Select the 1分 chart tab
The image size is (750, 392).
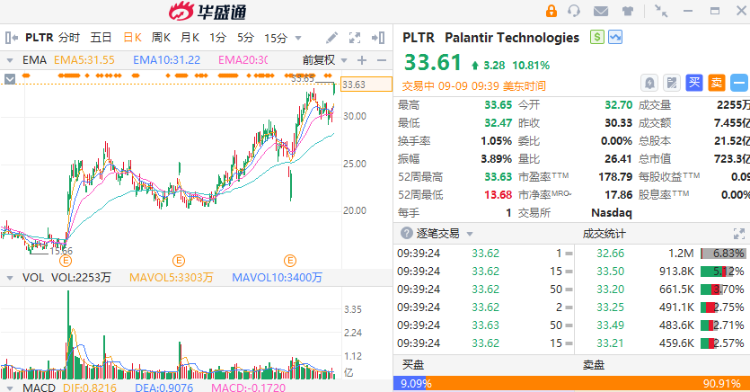tap(218, 37)
